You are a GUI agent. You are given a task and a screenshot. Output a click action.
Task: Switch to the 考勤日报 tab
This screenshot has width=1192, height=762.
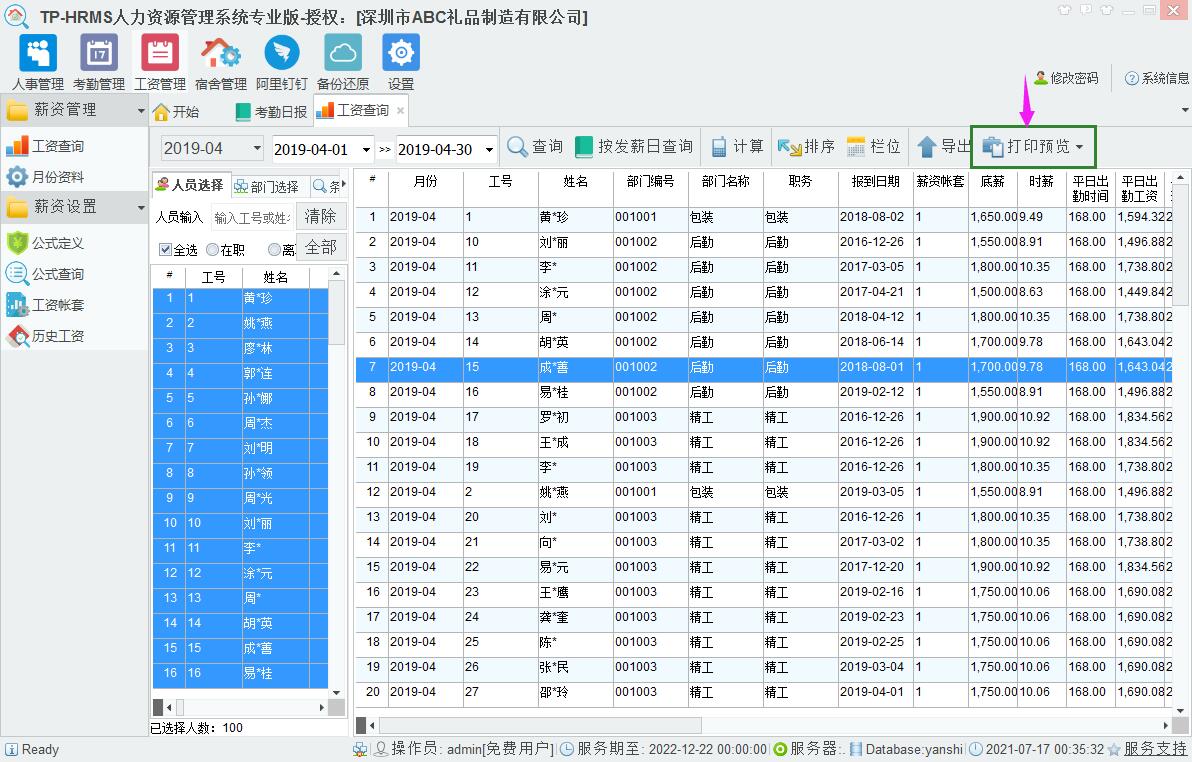click(x=271, y=112)
